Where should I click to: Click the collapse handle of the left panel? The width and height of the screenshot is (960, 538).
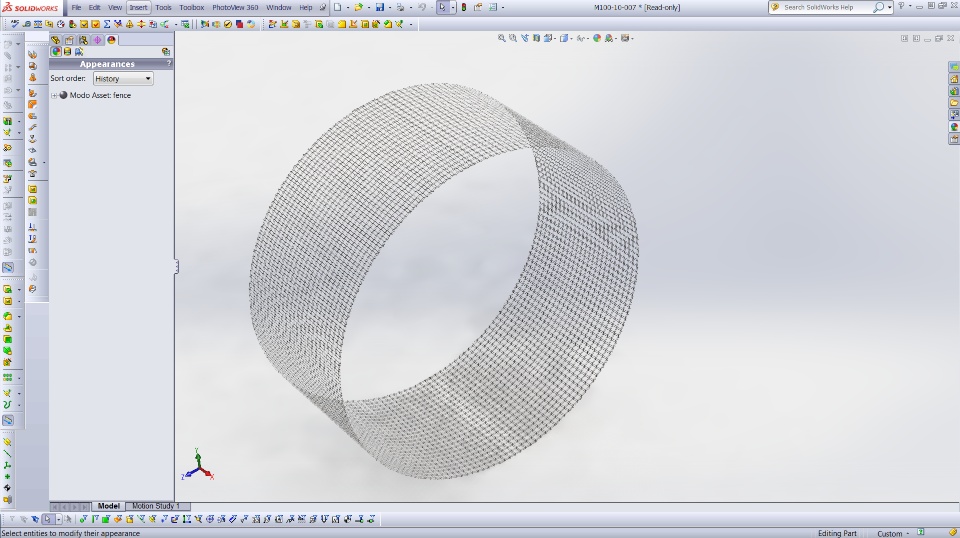point(176,266)
